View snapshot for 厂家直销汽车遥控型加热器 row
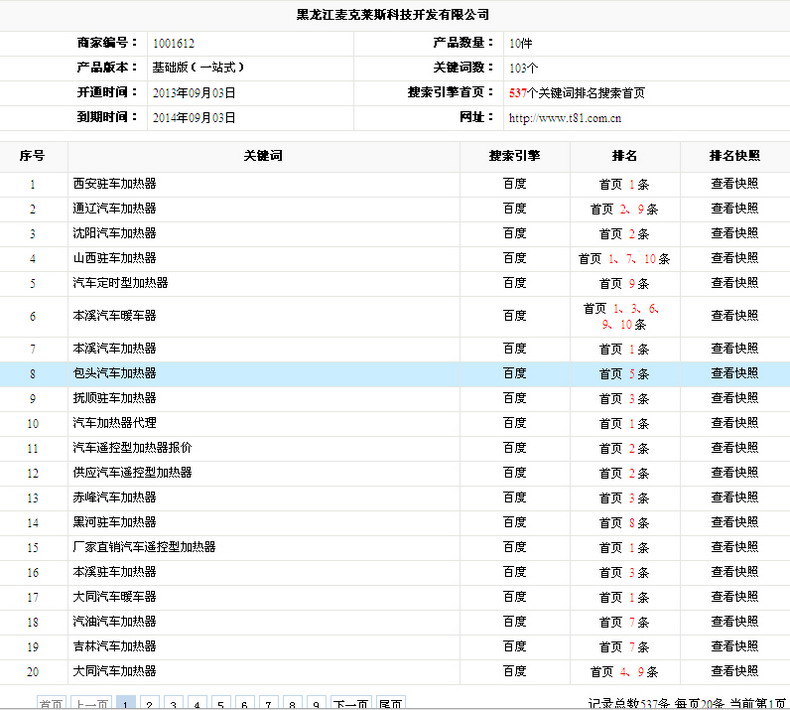The width and height of the screenshot is (790, 710). pyautogui.click(x=734, y=547)
